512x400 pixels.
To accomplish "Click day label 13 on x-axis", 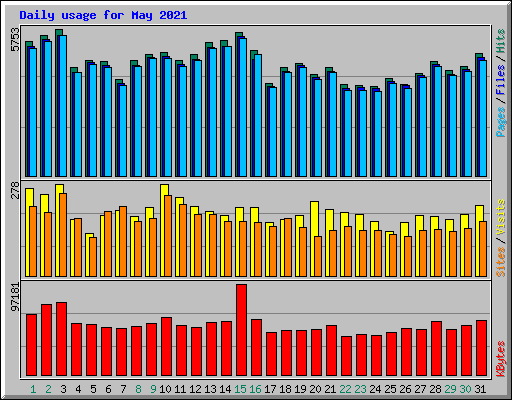I will coord(210,389).
